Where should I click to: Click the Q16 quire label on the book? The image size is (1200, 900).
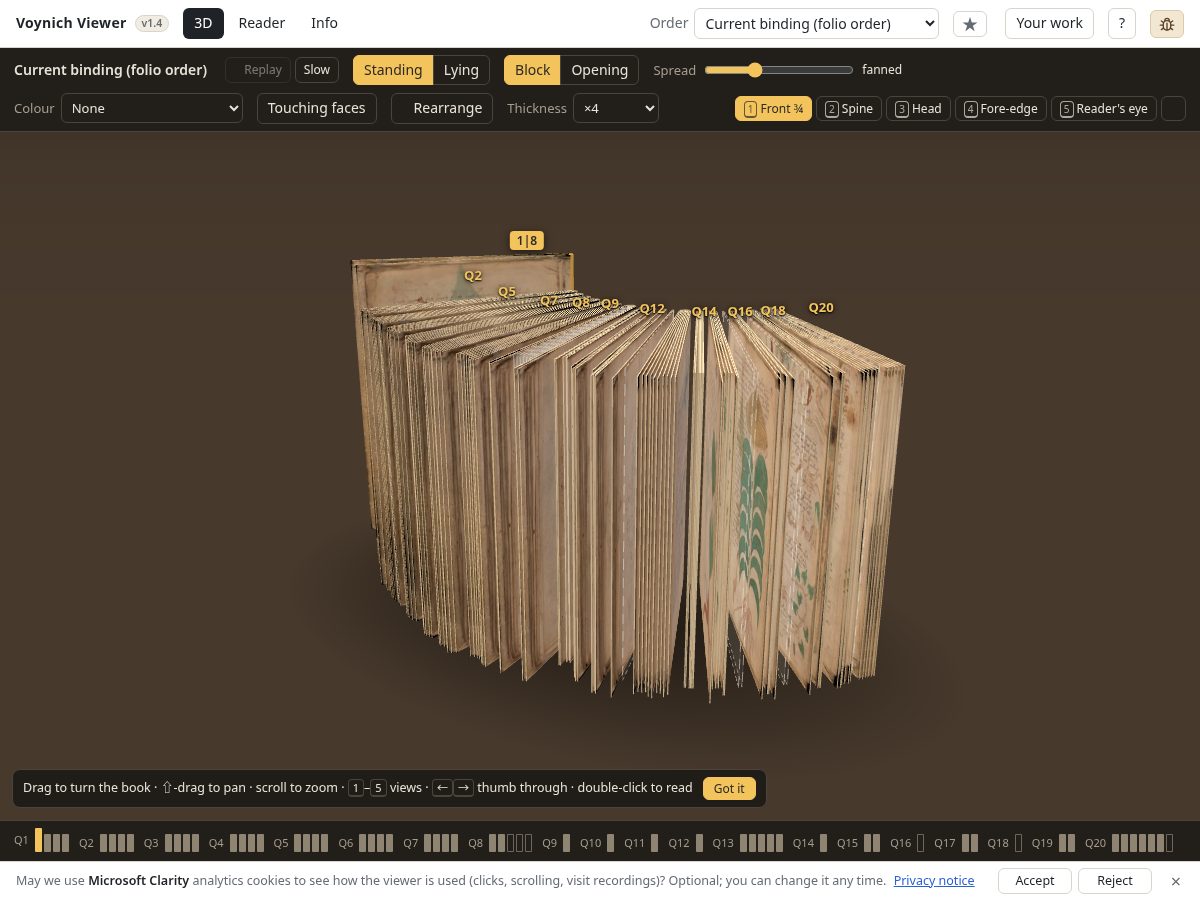point(740,312)
